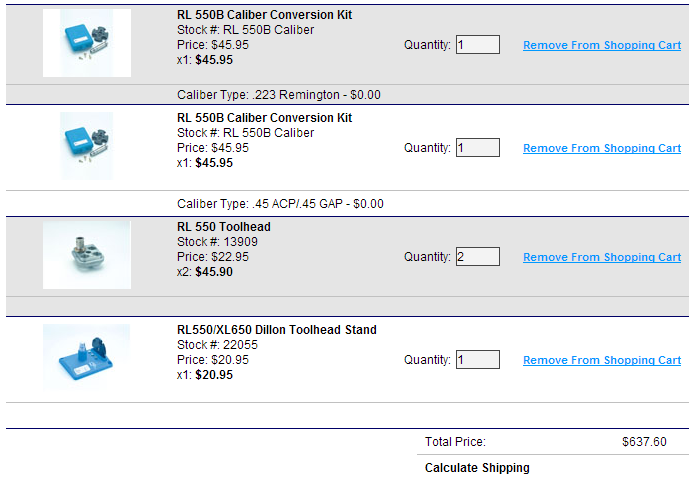The image size is (694, 479).
Task: Remove the .223 Remington kit from cart
Action: click(602, 45)
